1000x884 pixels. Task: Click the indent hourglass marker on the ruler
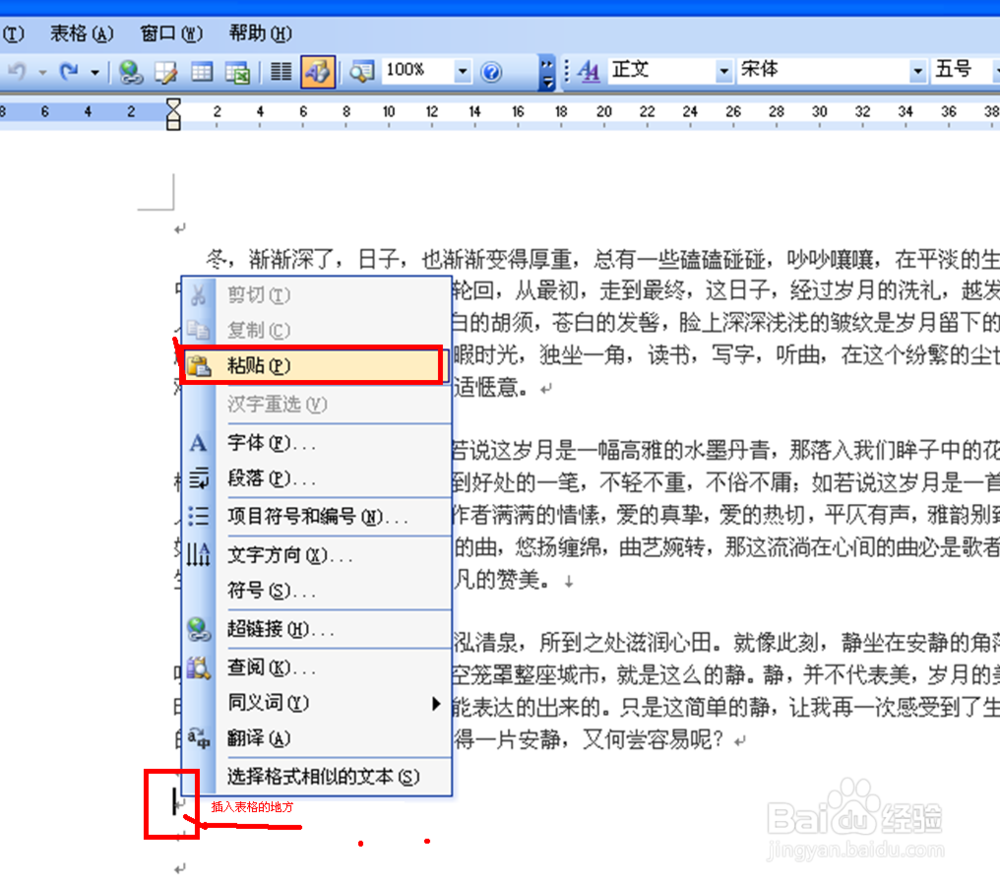point(173,114)
